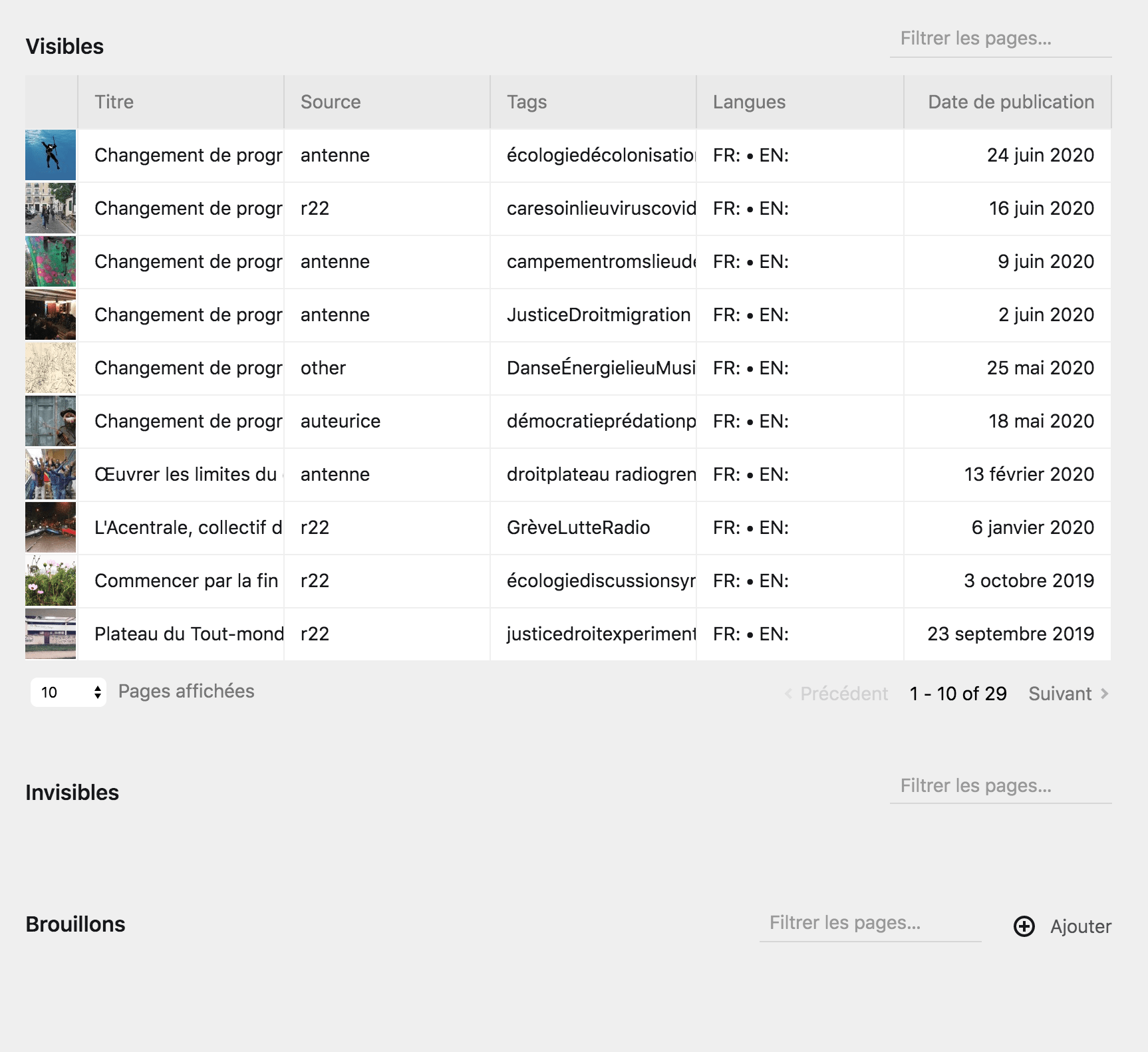Image resolution: width=1148 pixels, height=1052 pixels.
Task: Sort the table by Date de publication
Action: (x=1010, y=102)
